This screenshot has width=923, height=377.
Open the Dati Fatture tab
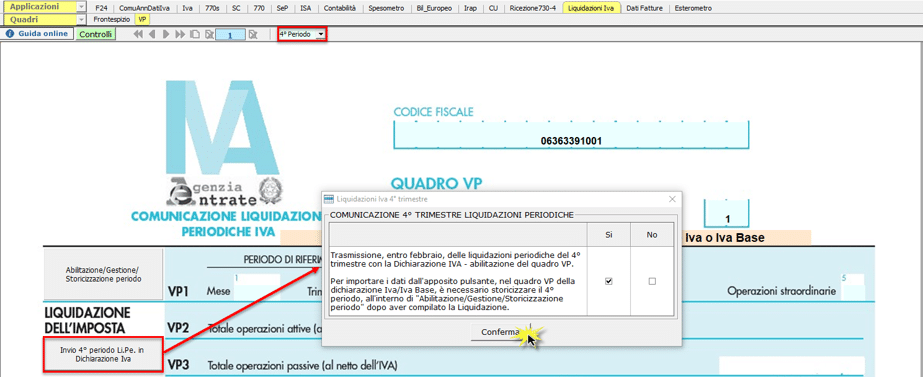point(646,8)
